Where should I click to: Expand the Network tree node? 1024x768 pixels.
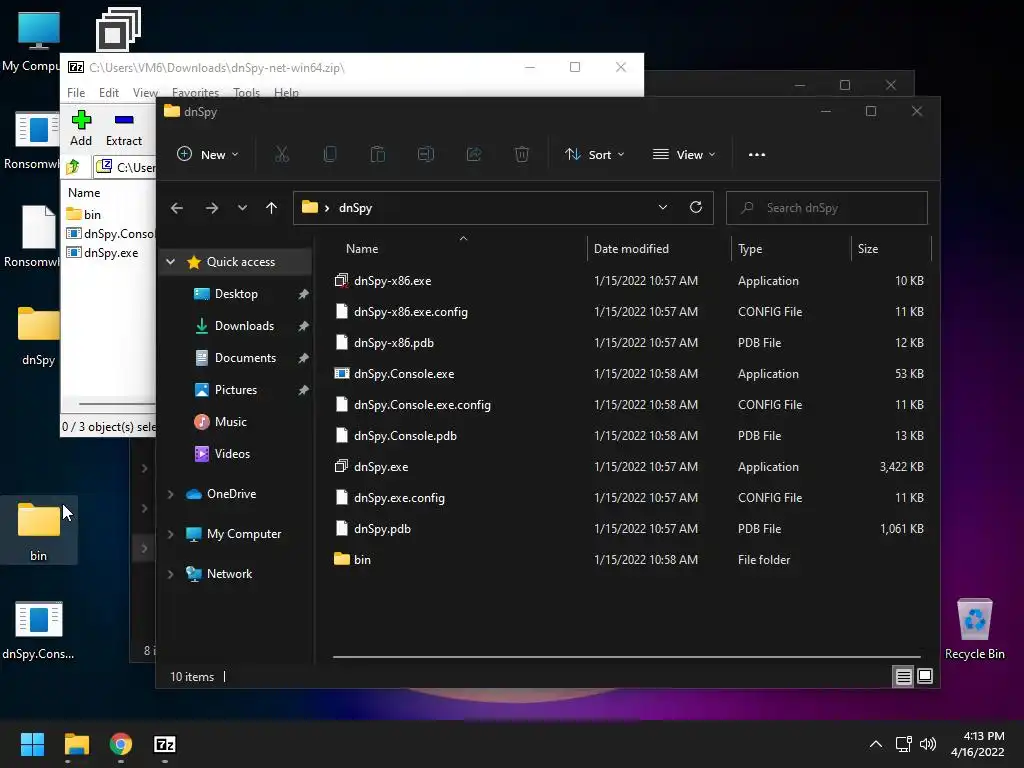click(170, 574)
